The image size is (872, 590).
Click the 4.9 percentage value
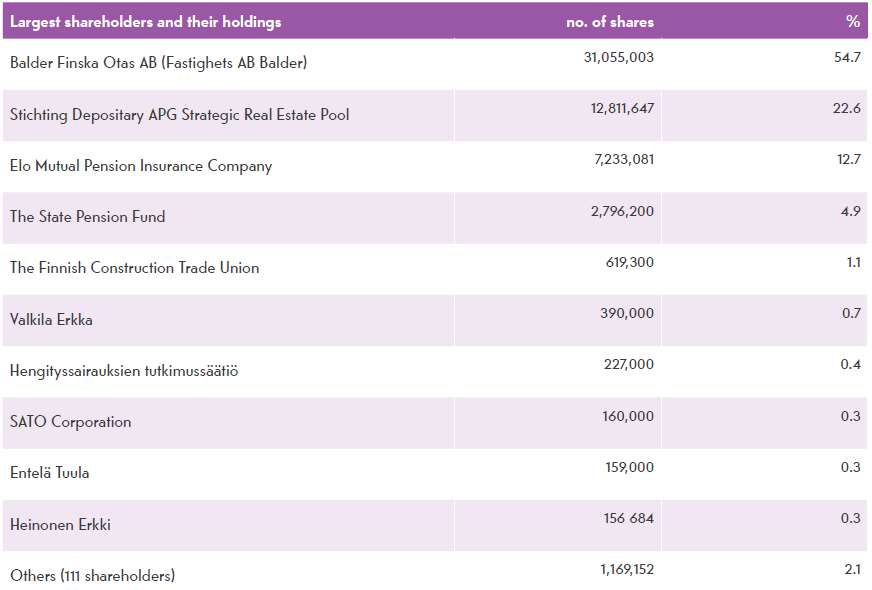[x=851, y=211]
